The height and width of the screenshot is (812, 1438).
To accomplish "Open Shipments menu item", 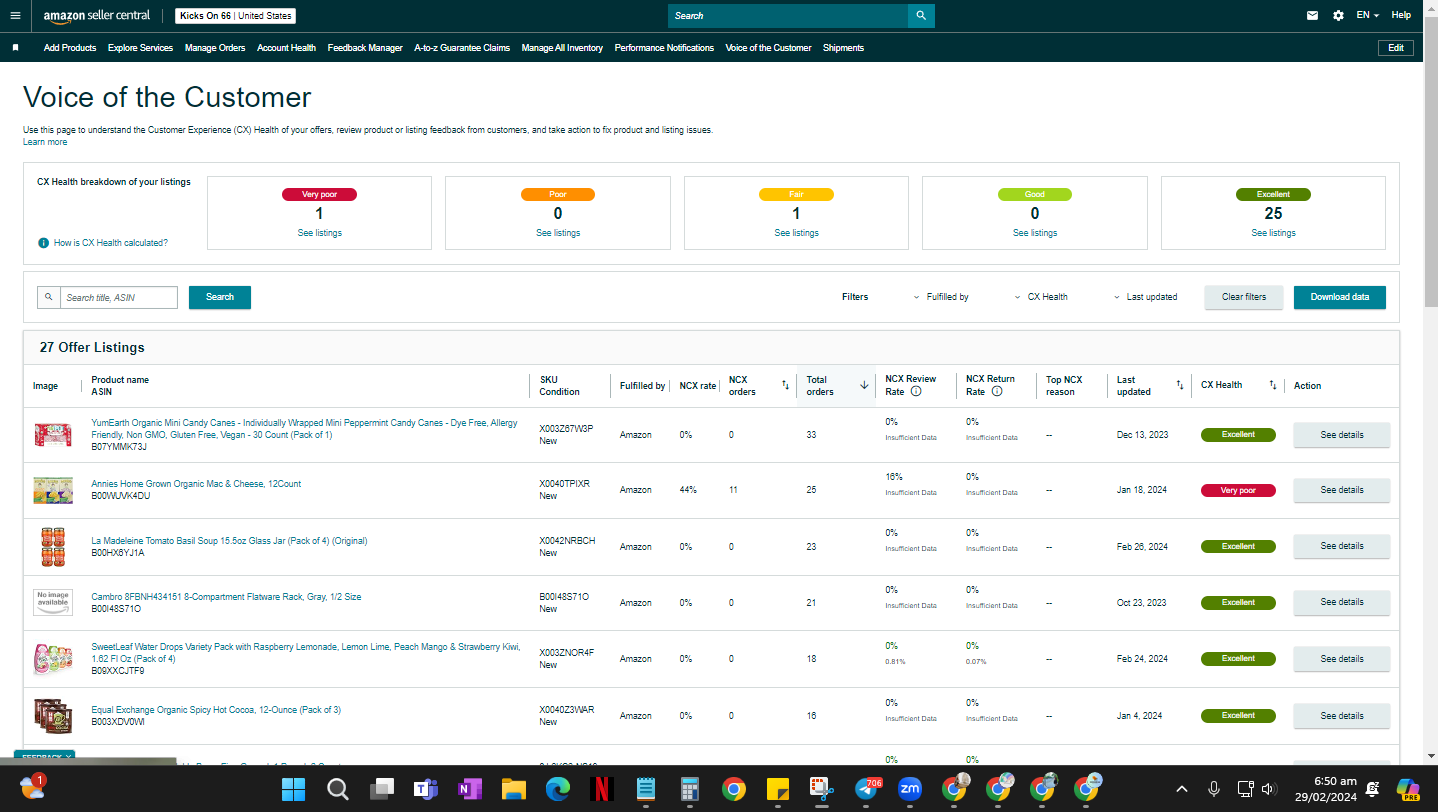I will tap(843, 48).
